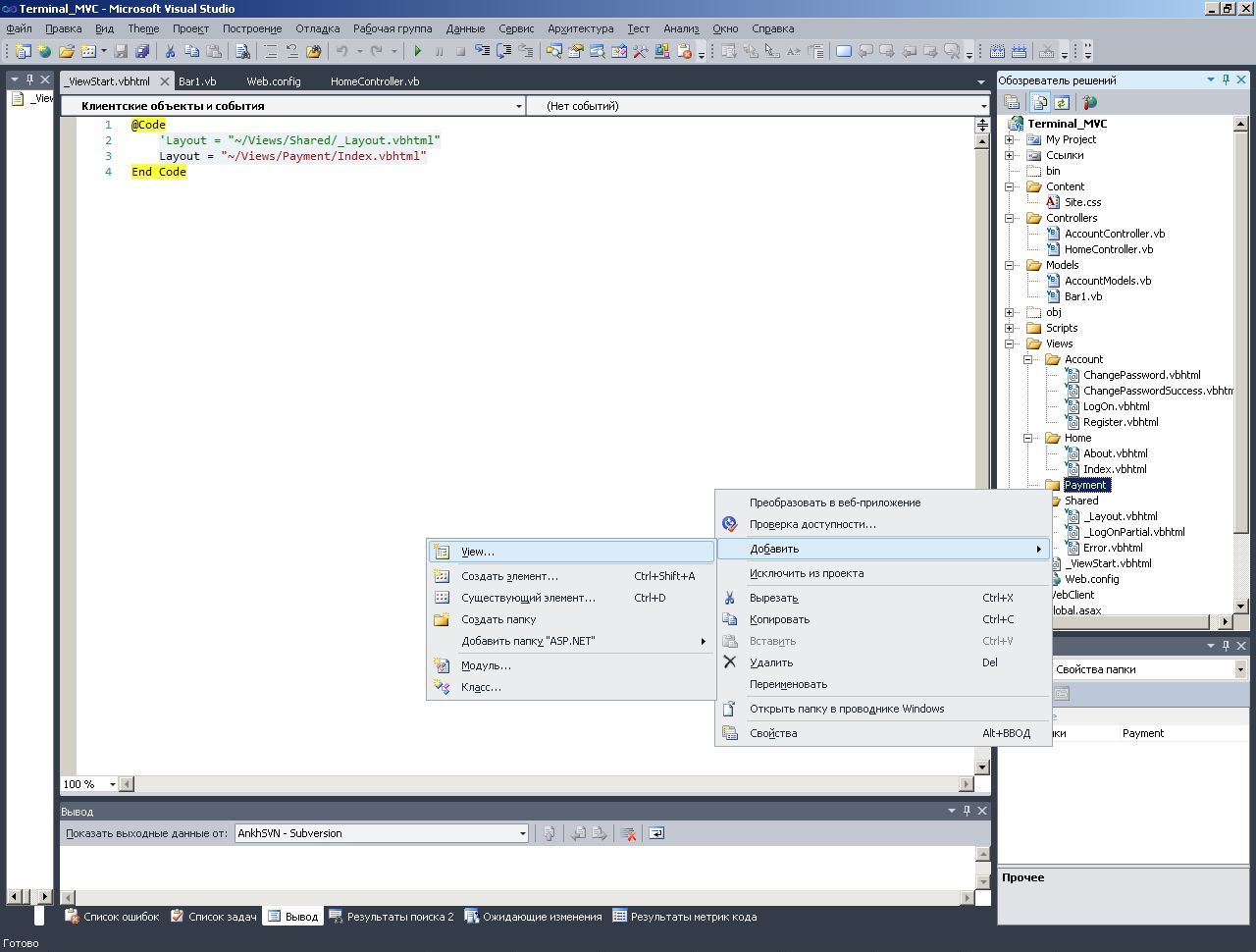Click the Copy icon in the main toolbar
This screenshot has height=952, width=1256.
tap(191, 51)
